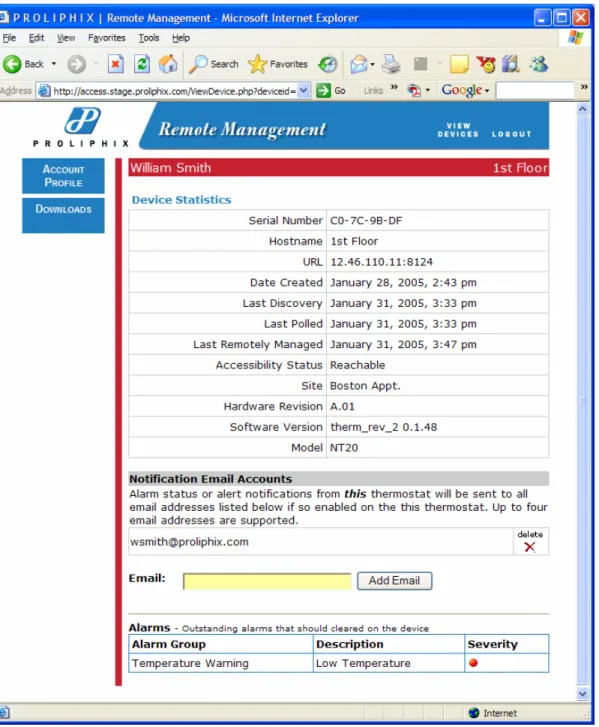Screen dimensions: 599x727
Task: Click the Boston Appt. site value
Action: point(365,386)
